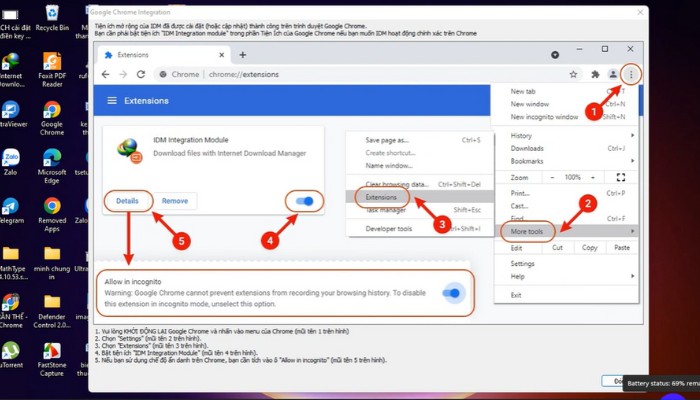700x400 pixels.
Task: Click Copy in the Edit row
Action: [589, 247]
